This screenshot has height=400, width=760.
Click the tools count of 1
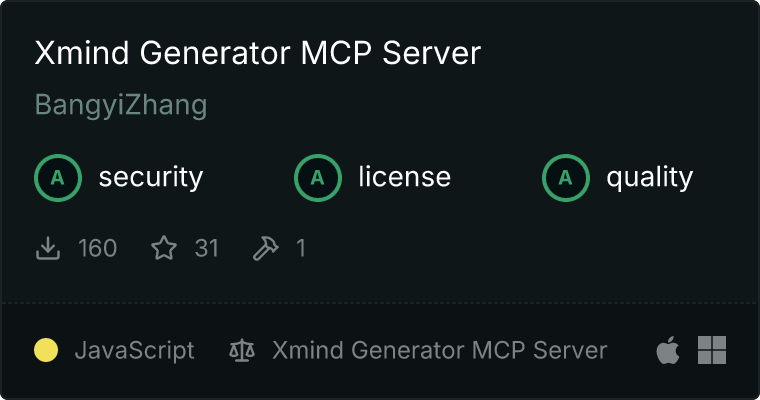(301, 248)
